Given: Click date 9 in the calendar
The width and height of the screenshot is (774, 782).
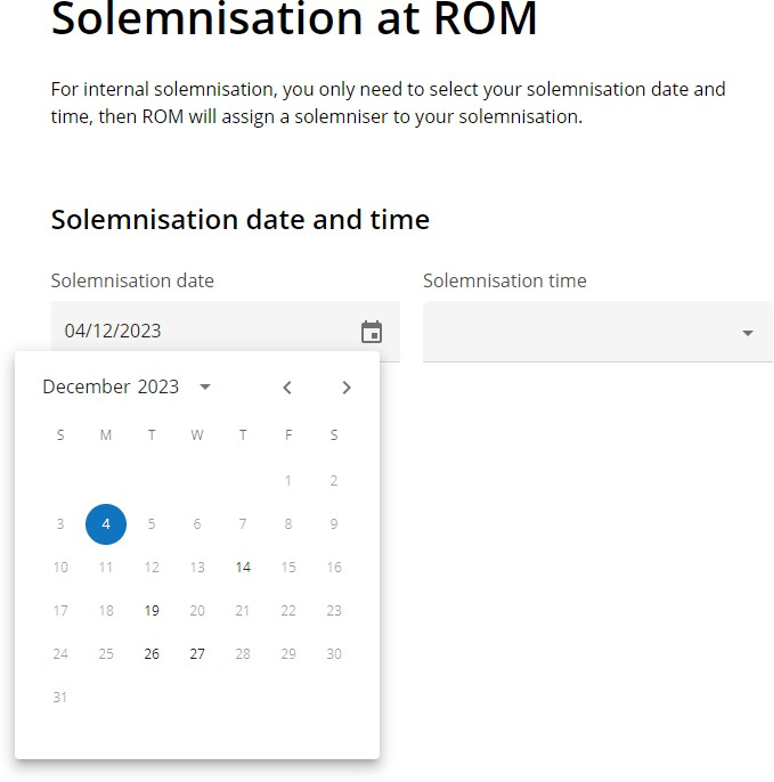Looking at the screenshot, I should [x=334, y=524].
